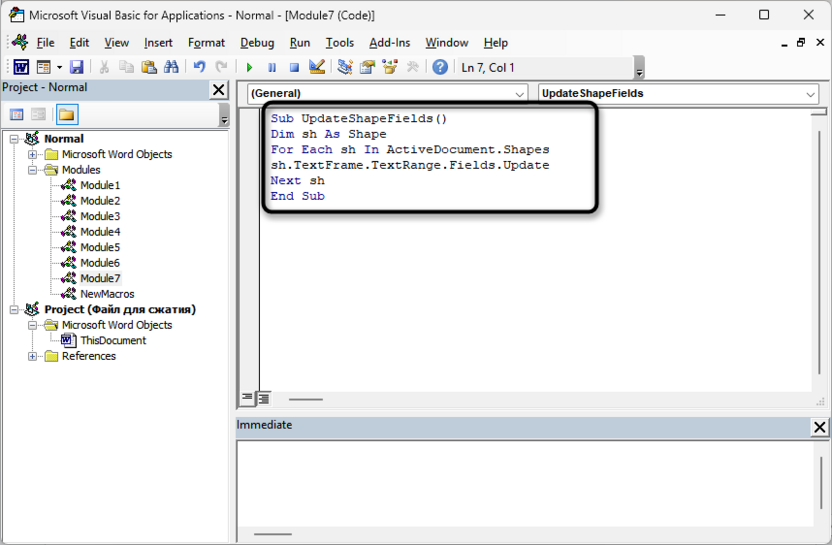Run the macro with green play icon
The image size is (832, 545).
click(249, 67)
